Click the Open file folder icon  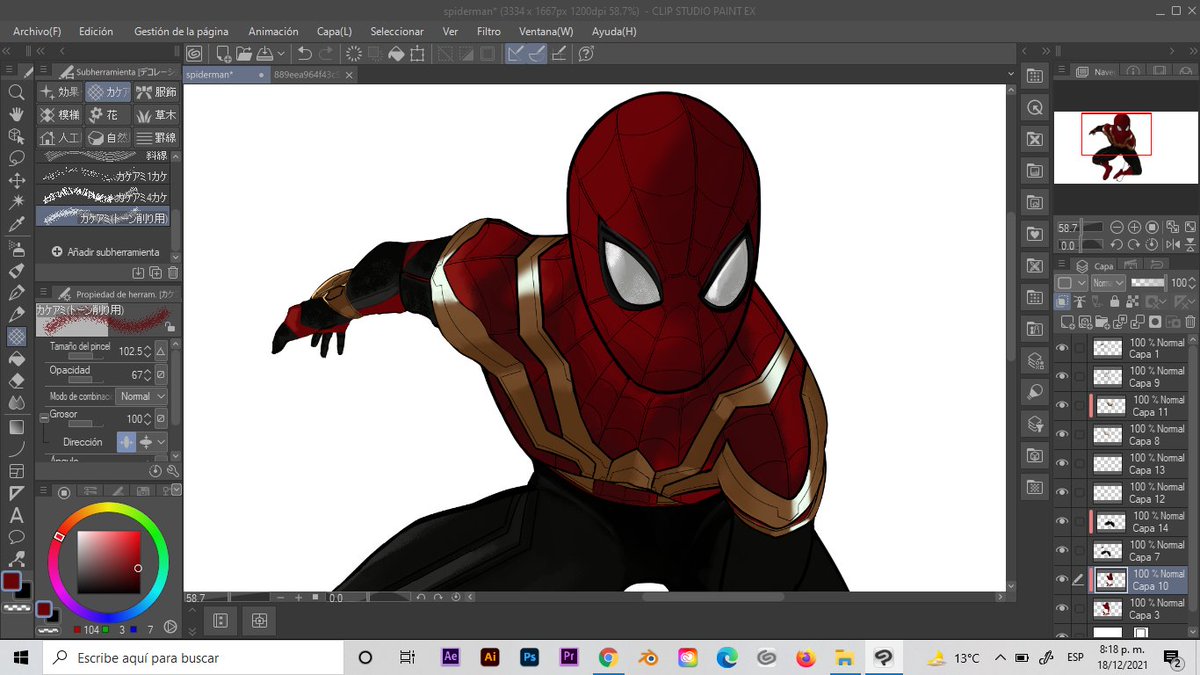pyautogui.click(x=243, y=53)
